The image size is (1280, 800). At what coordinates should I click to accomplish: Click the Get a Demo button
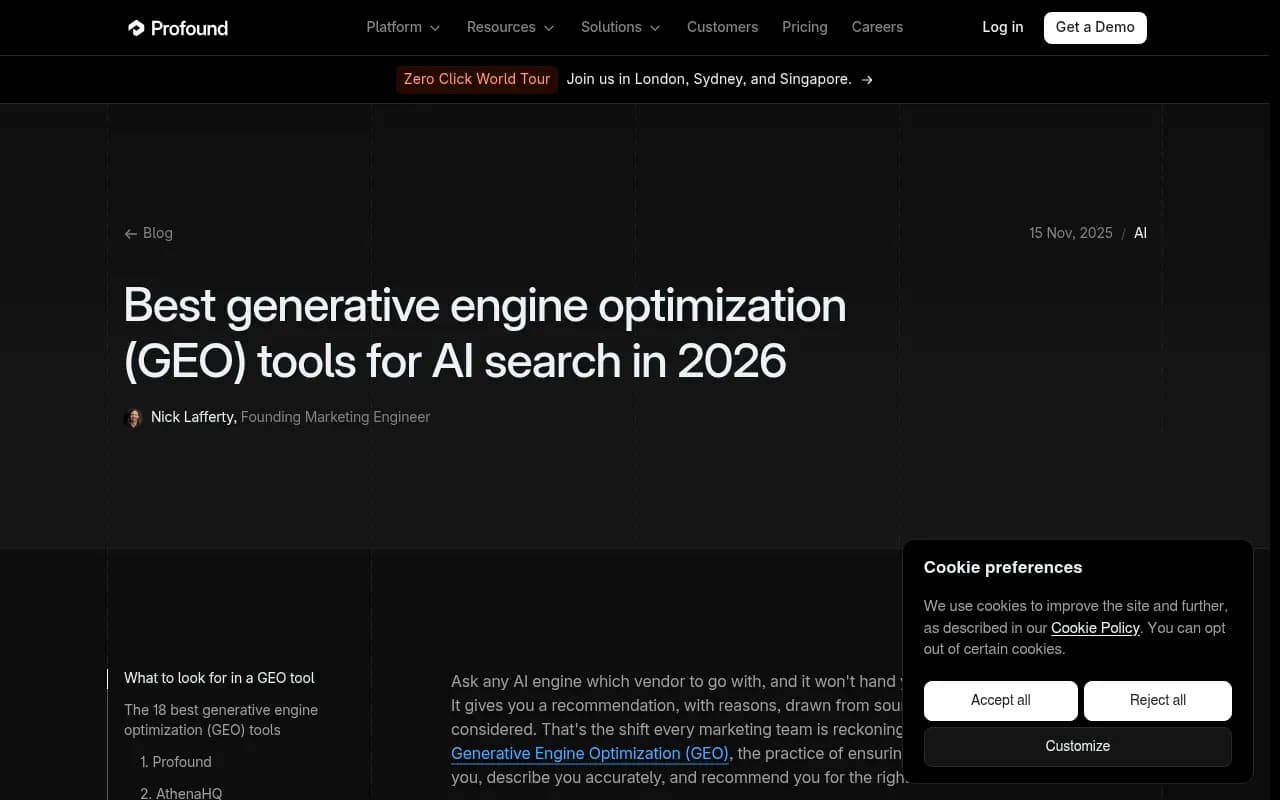[1095, 27]
